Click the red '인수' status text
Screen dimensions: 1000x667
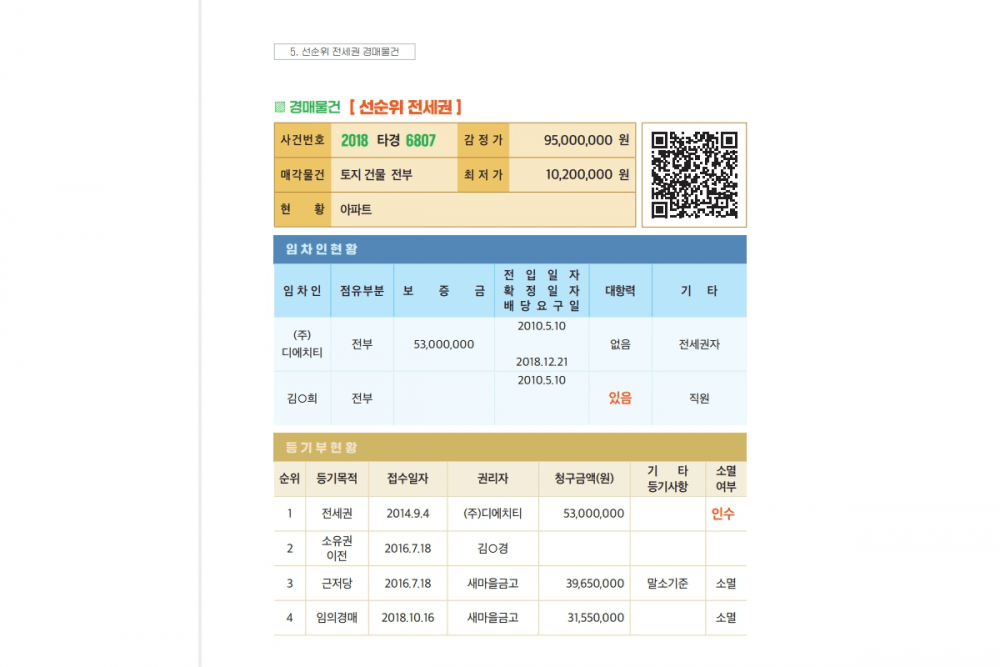coord(722,513)
